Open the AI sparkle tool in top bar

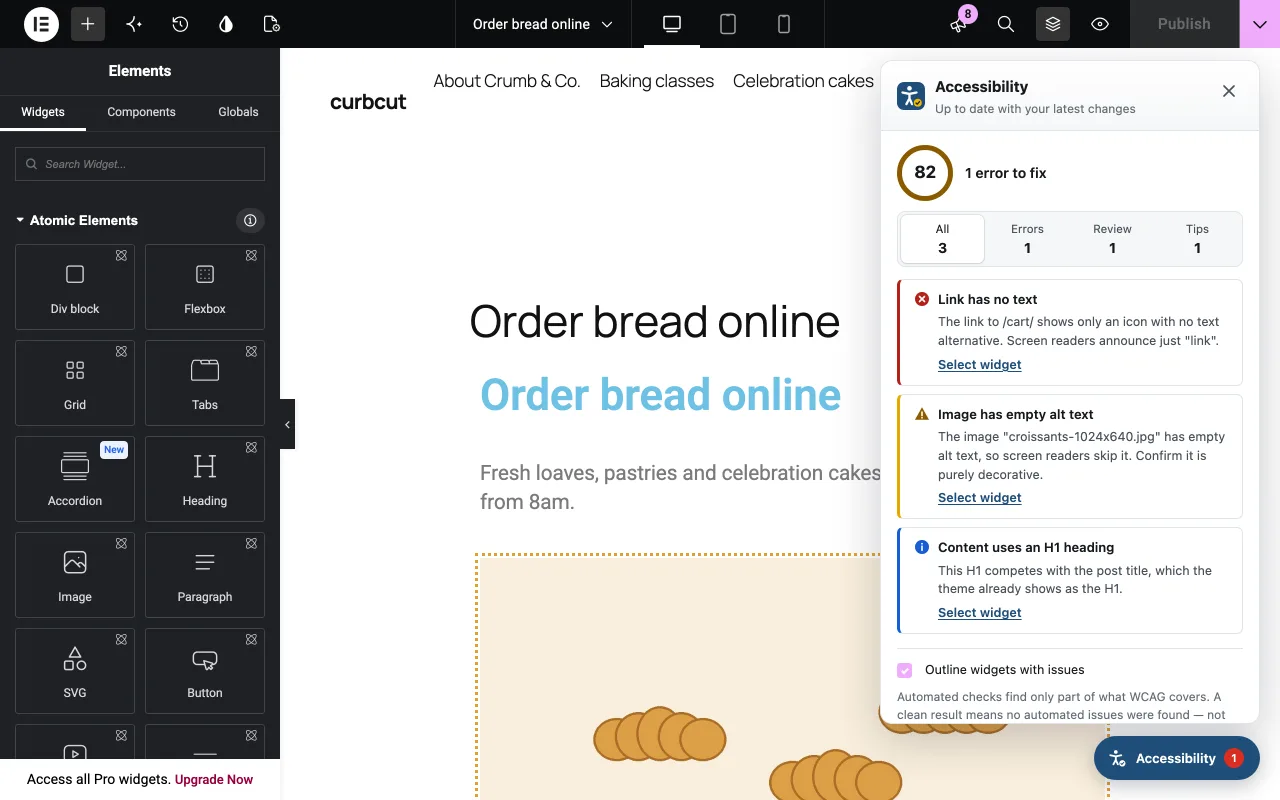point(134,24)
